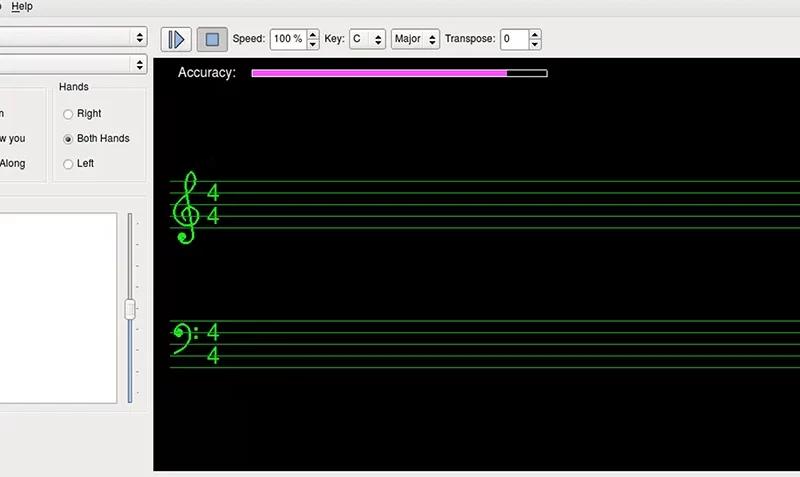800x477 pixels.
Task: Decrease speed with the down arrow
Action: tap(313, 44)
